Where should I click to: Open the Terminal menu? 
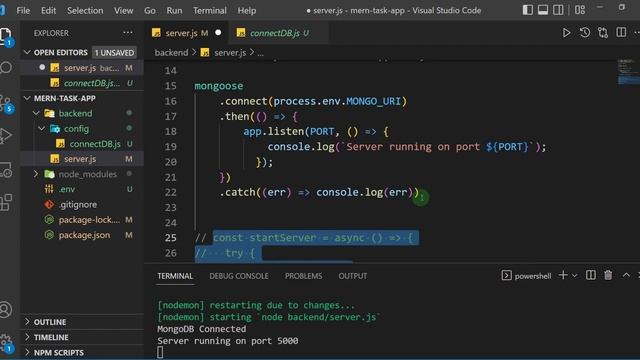pyautogui.click(x=210, y=10)
